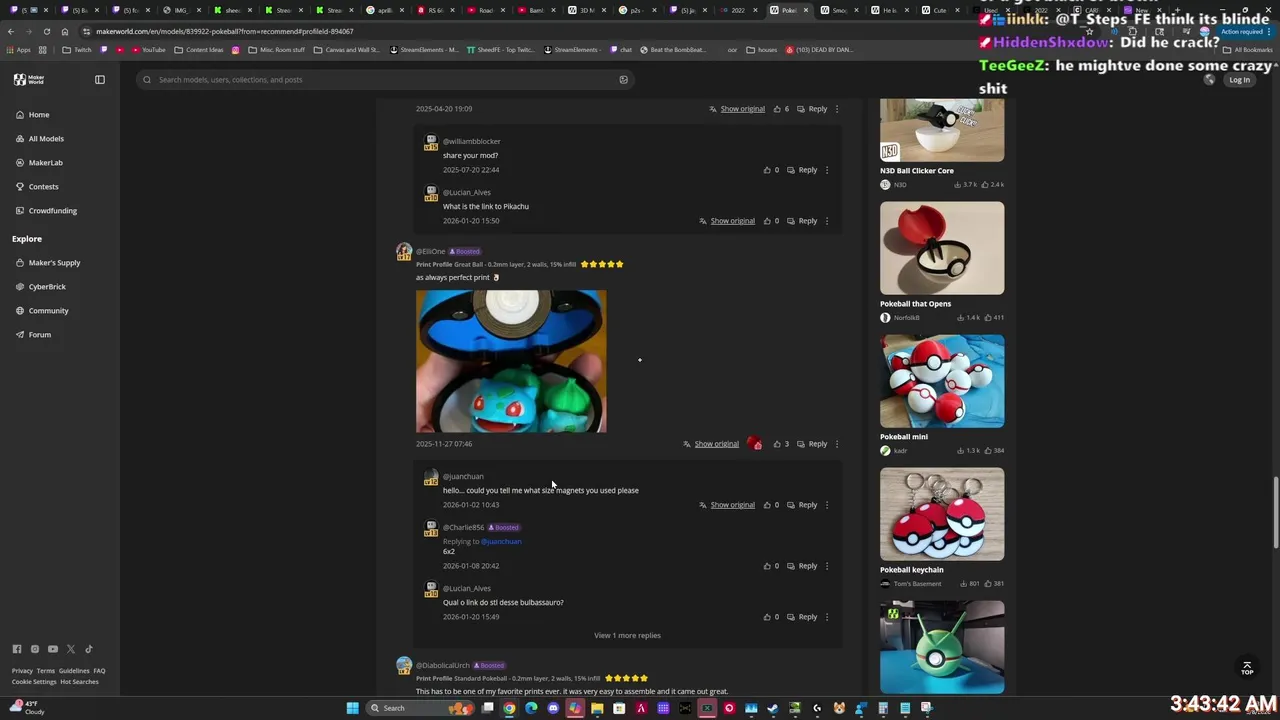Open options on 2025-04-20 comment

tap(837, 109)
